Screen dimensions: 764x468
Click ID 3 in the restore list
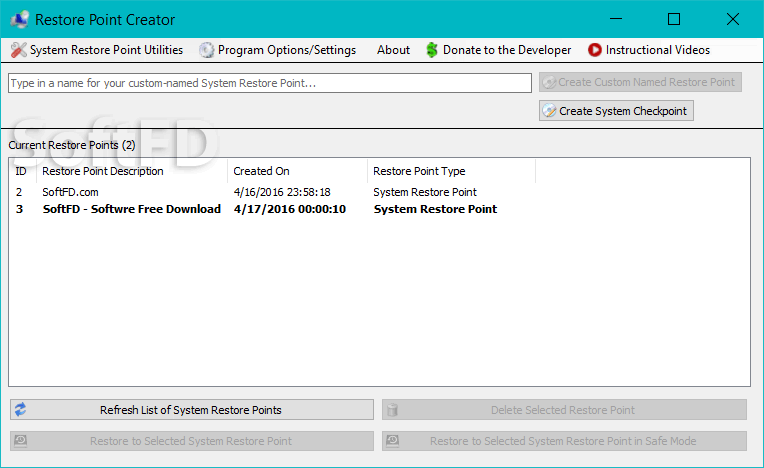19,209
